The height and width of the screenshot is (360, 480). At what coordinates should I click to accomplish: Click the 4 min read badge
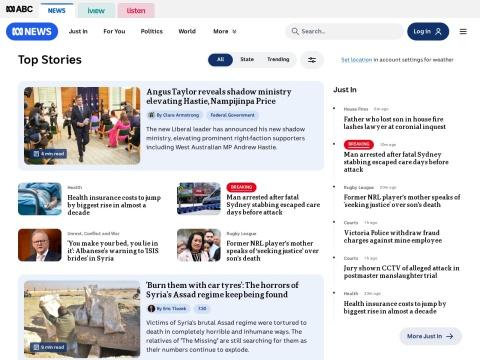[x=49, y=154]
